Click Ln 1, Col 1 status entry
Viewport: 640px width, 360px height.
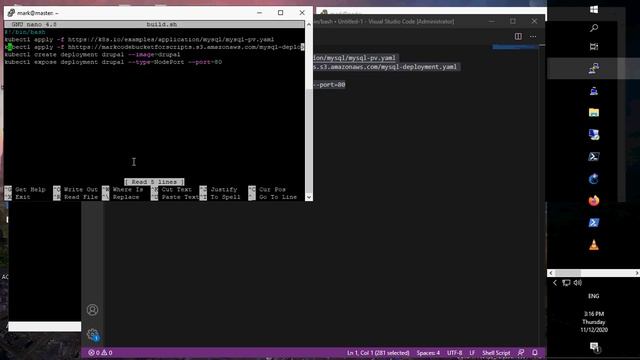click(x=378, y=353)
